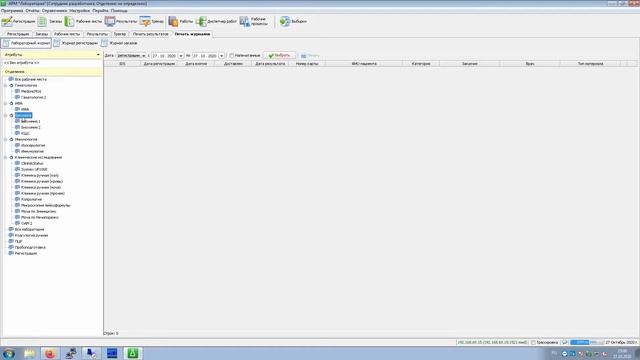This screenshot has width=640, height=360.
Task: Click the blue progress bar in status bar
Action: pos(586,342)
